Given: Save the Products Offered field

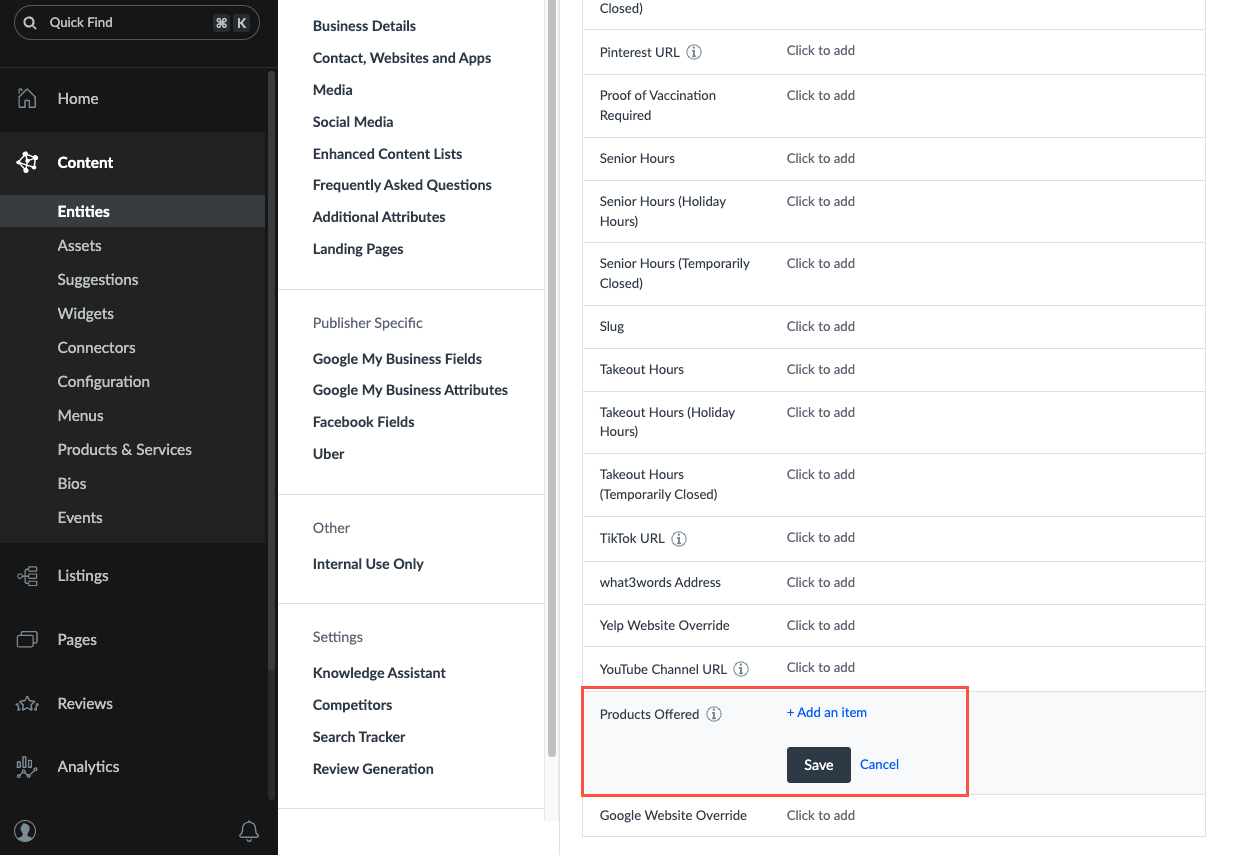Looking at the screenshot, I should (818, 765).
